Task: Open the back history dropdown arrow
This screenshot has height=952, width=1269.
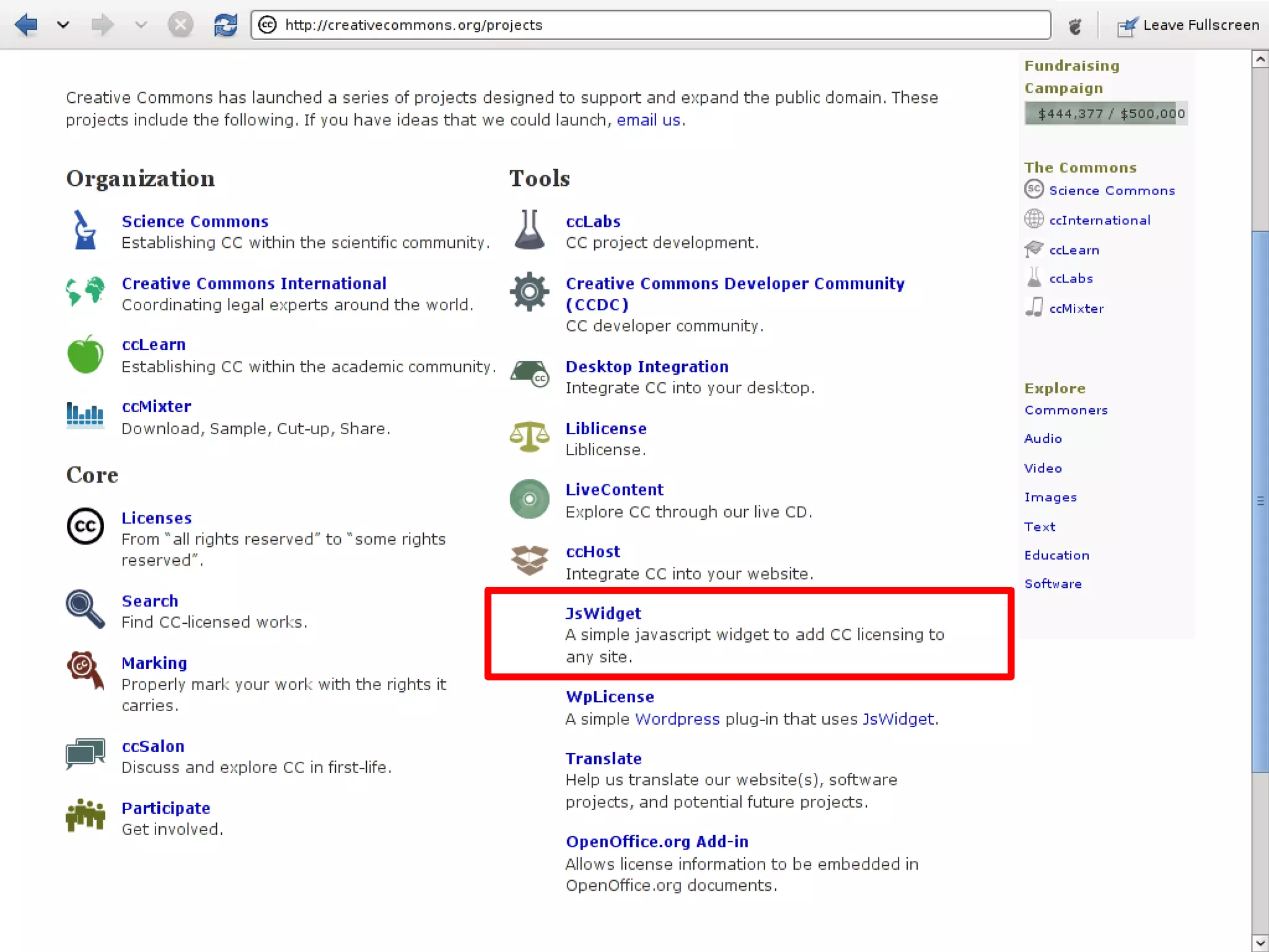Action: point(63,25)
